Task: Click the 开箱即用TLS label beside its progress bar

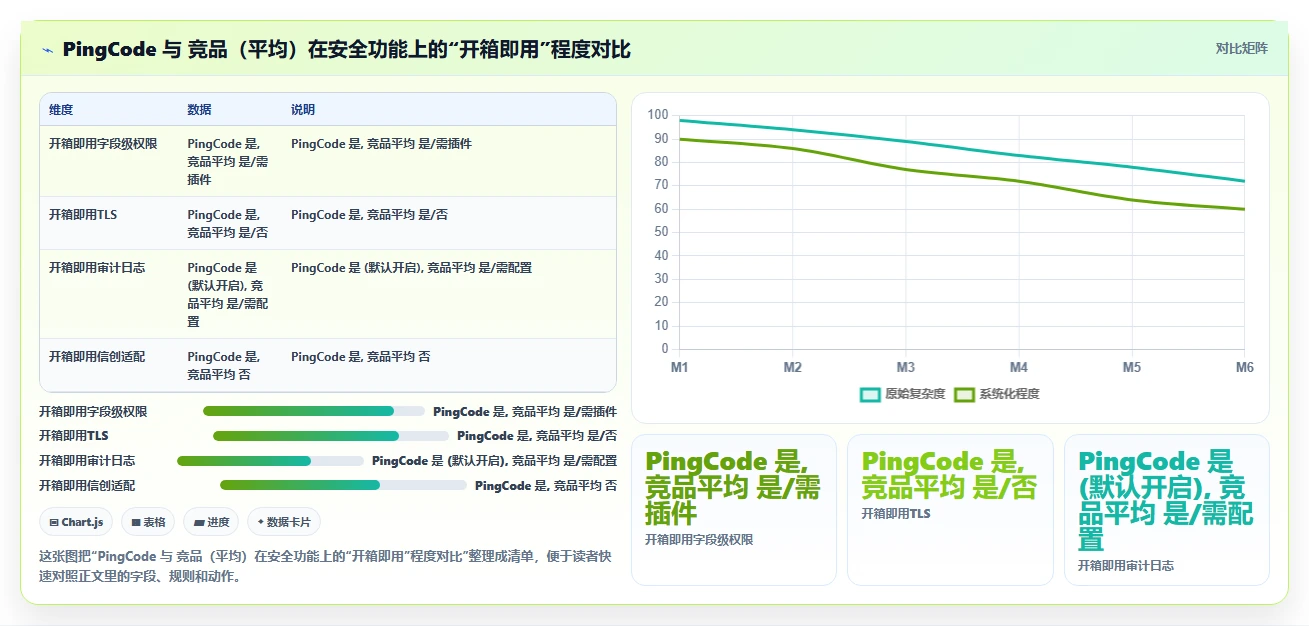Action: coord(73,436)
